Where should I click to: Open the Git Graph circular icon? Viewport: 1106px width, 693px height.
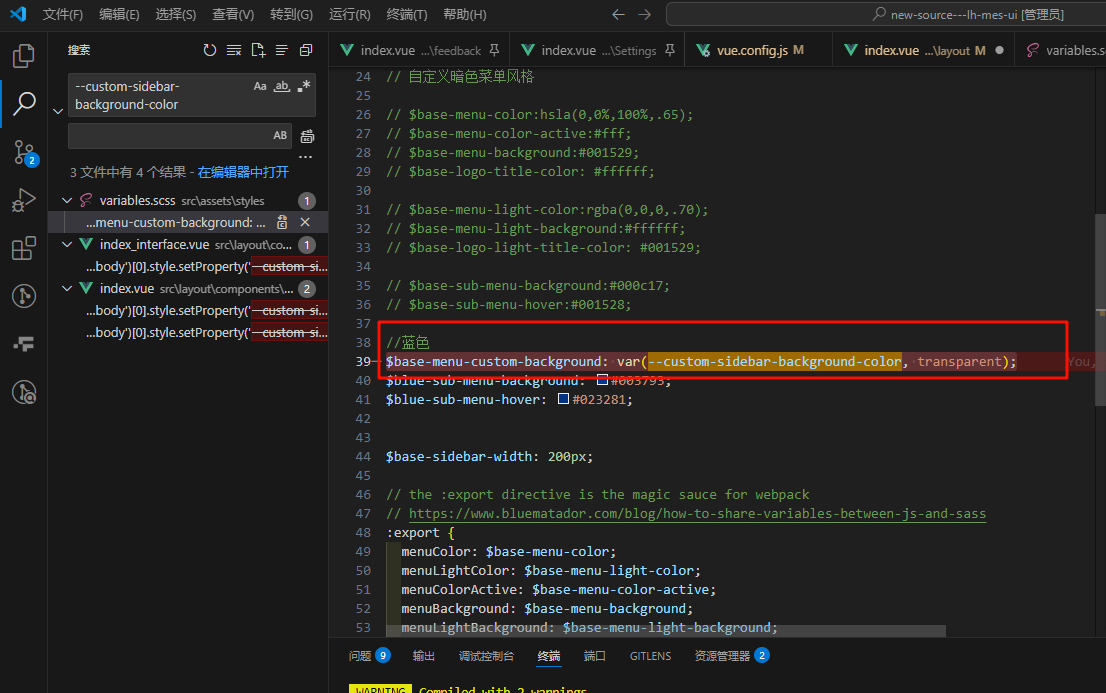[x=24, y=296]
